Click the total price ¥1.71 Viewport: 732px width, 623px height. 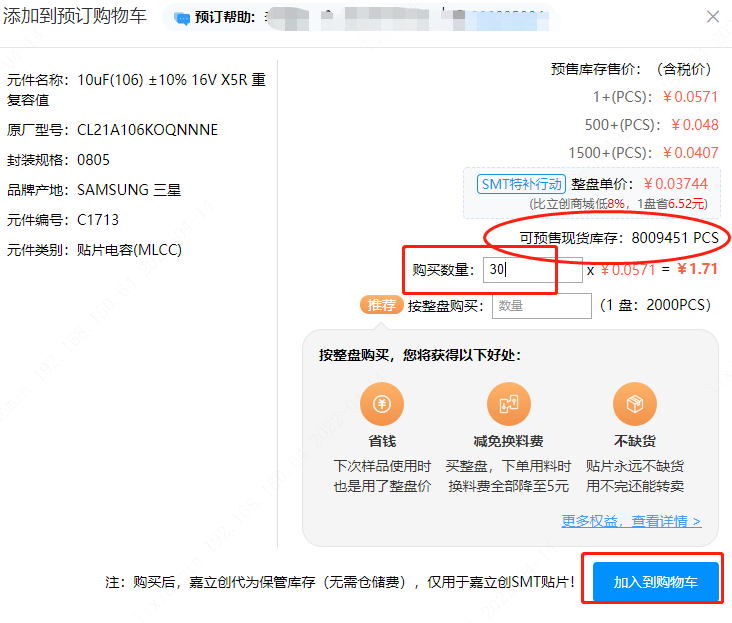click(697, 270)
